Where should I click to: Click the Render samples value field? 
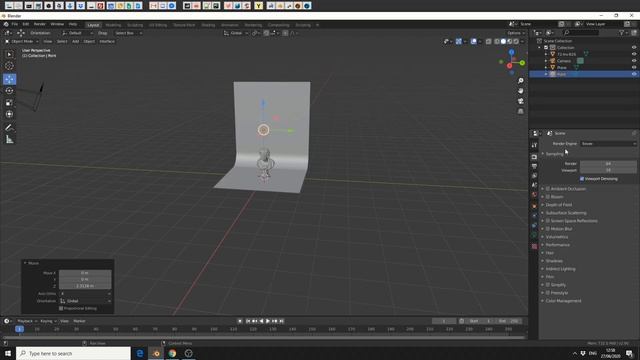[608, 164]
